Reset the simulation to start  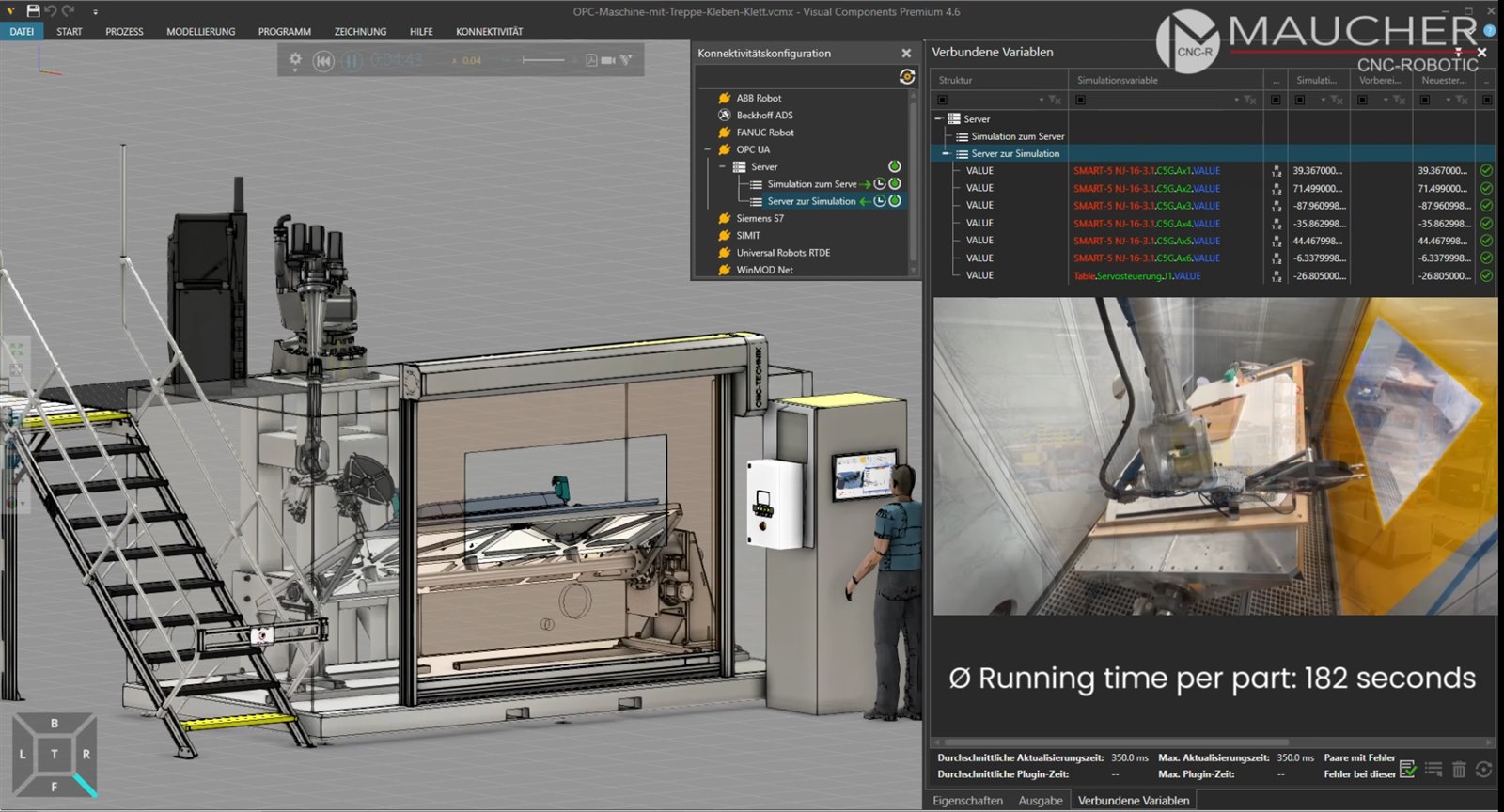[323, 61]
